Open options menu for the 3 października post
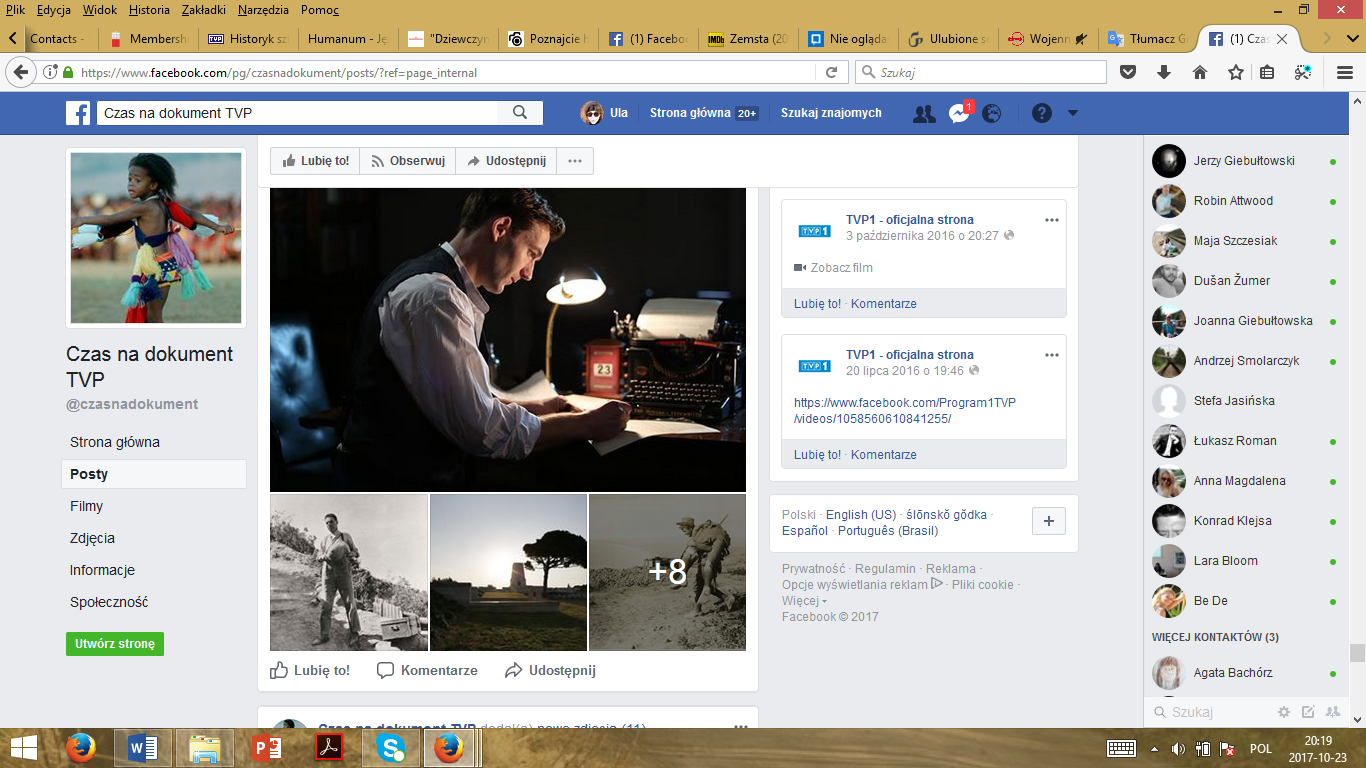Image resolution: width=1366 pixels, height=768 pixels. pos(1051,220)
